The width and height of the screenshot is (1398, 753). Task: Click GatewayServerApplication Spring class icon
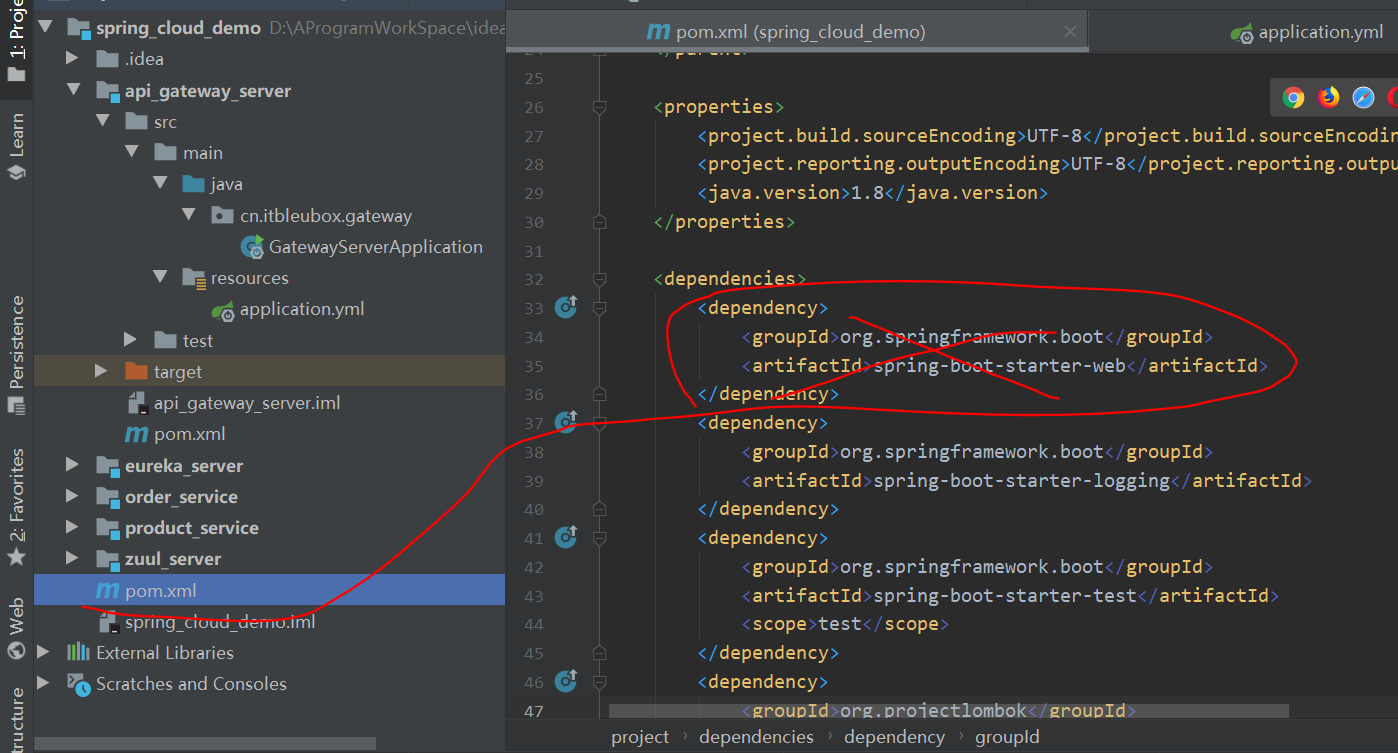253,247
